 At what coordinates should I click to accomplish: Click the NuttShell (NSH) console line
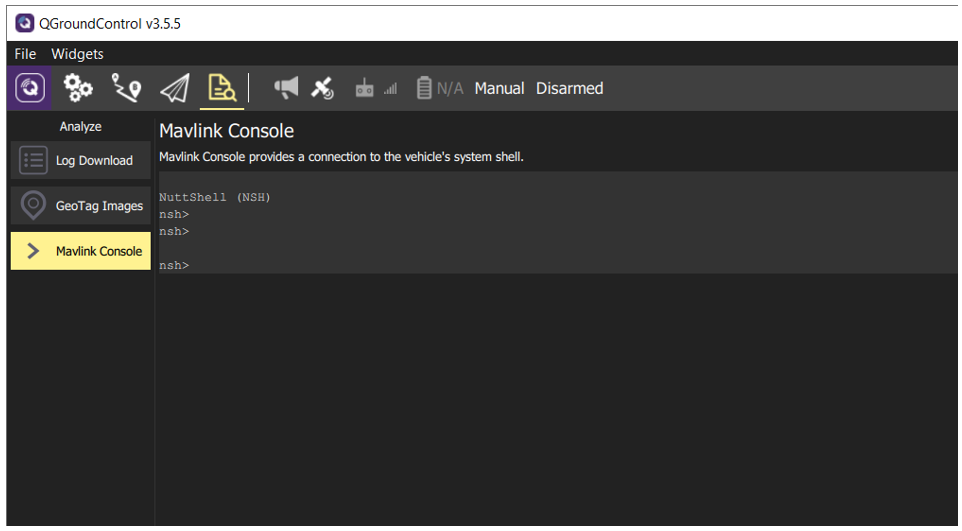tap(215, 197)
